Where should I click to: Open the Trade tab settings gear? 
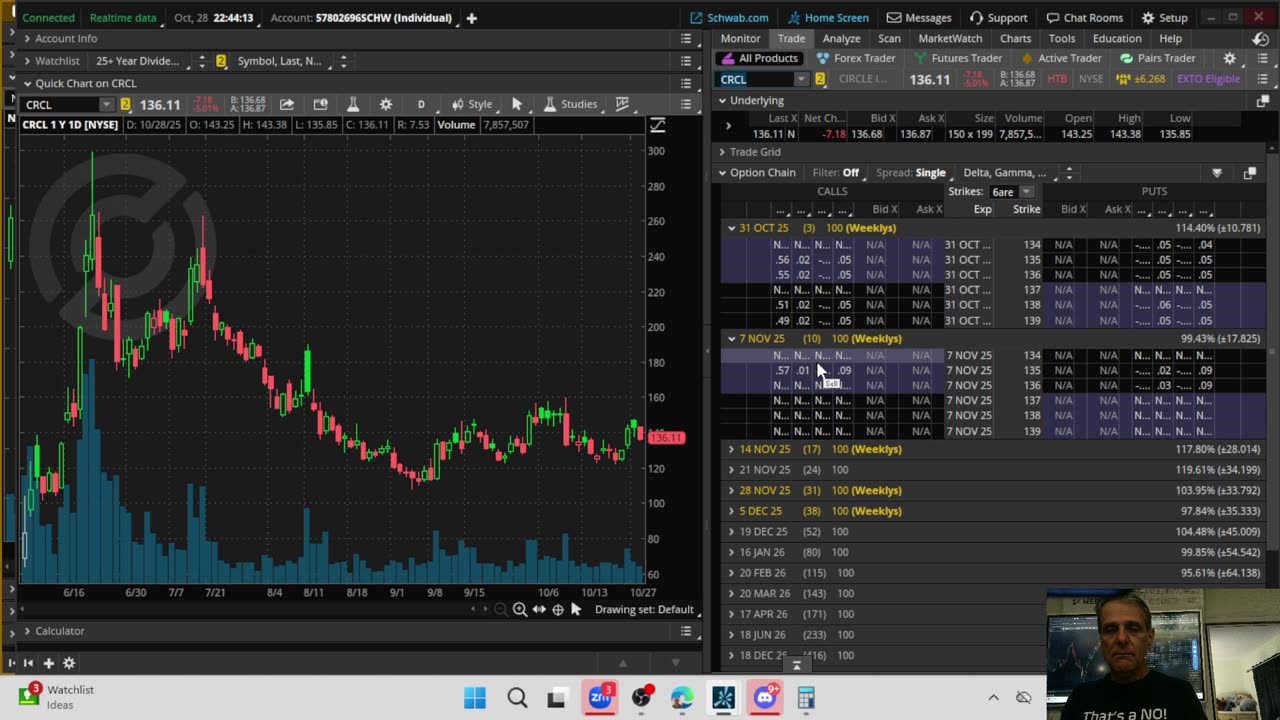1230,59
